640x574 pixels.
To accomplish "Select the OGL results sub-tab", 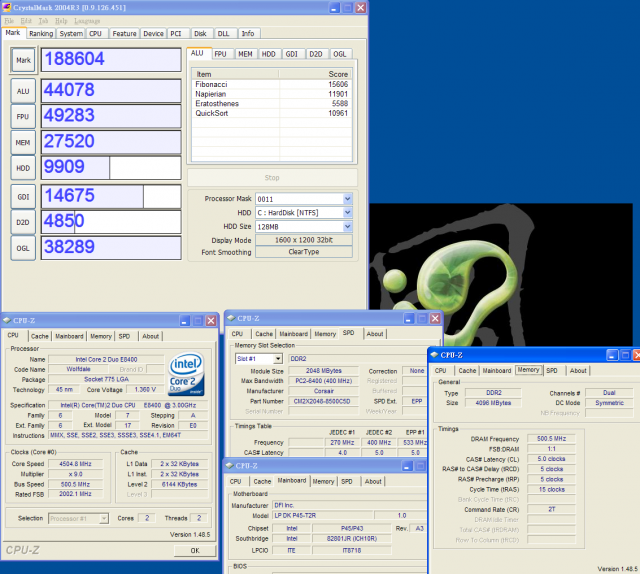I will tap(340, 54).
